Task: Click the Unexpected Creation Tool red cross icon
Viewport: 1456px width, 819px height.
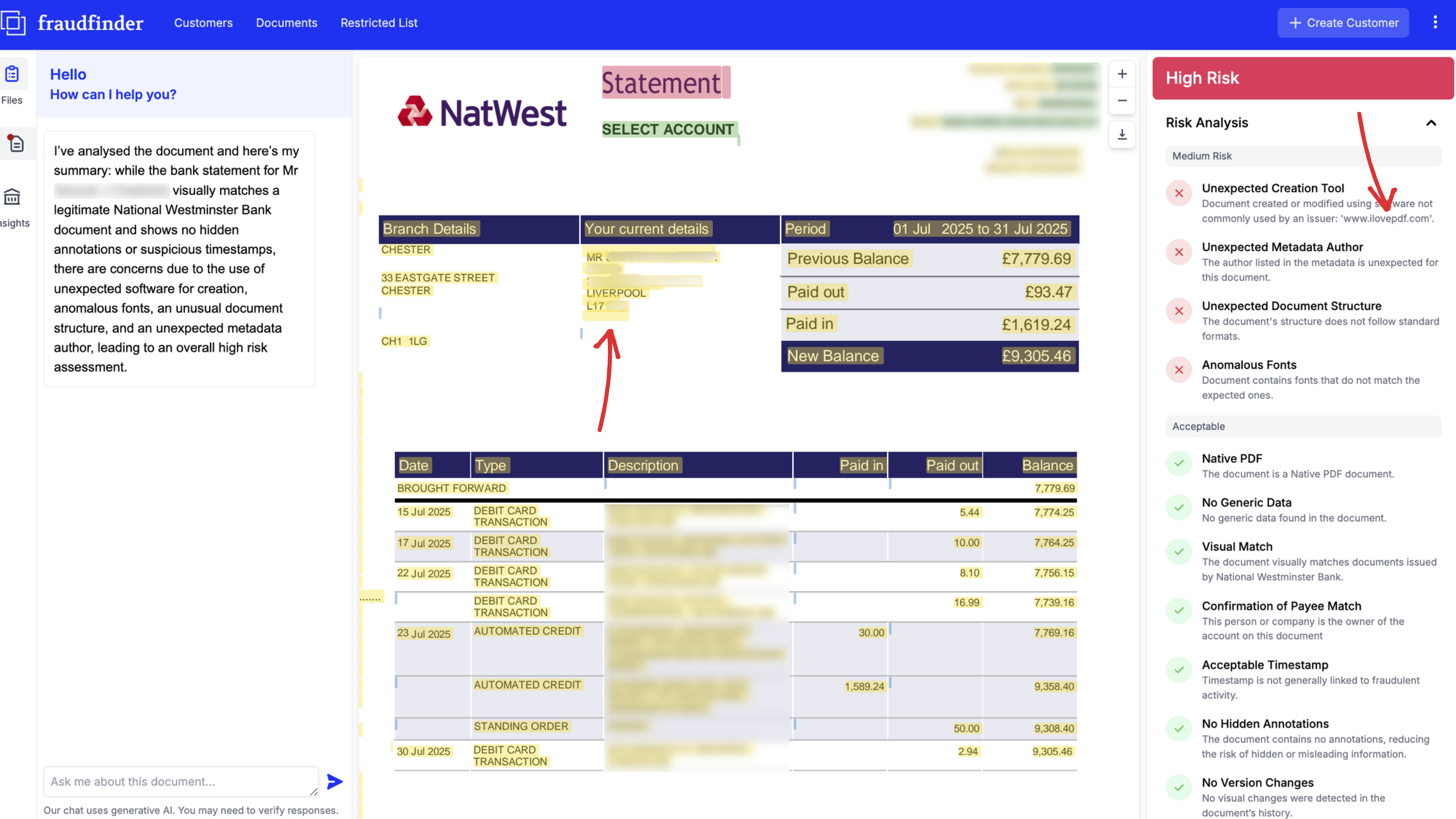Action: click(x=1179, y=193)
